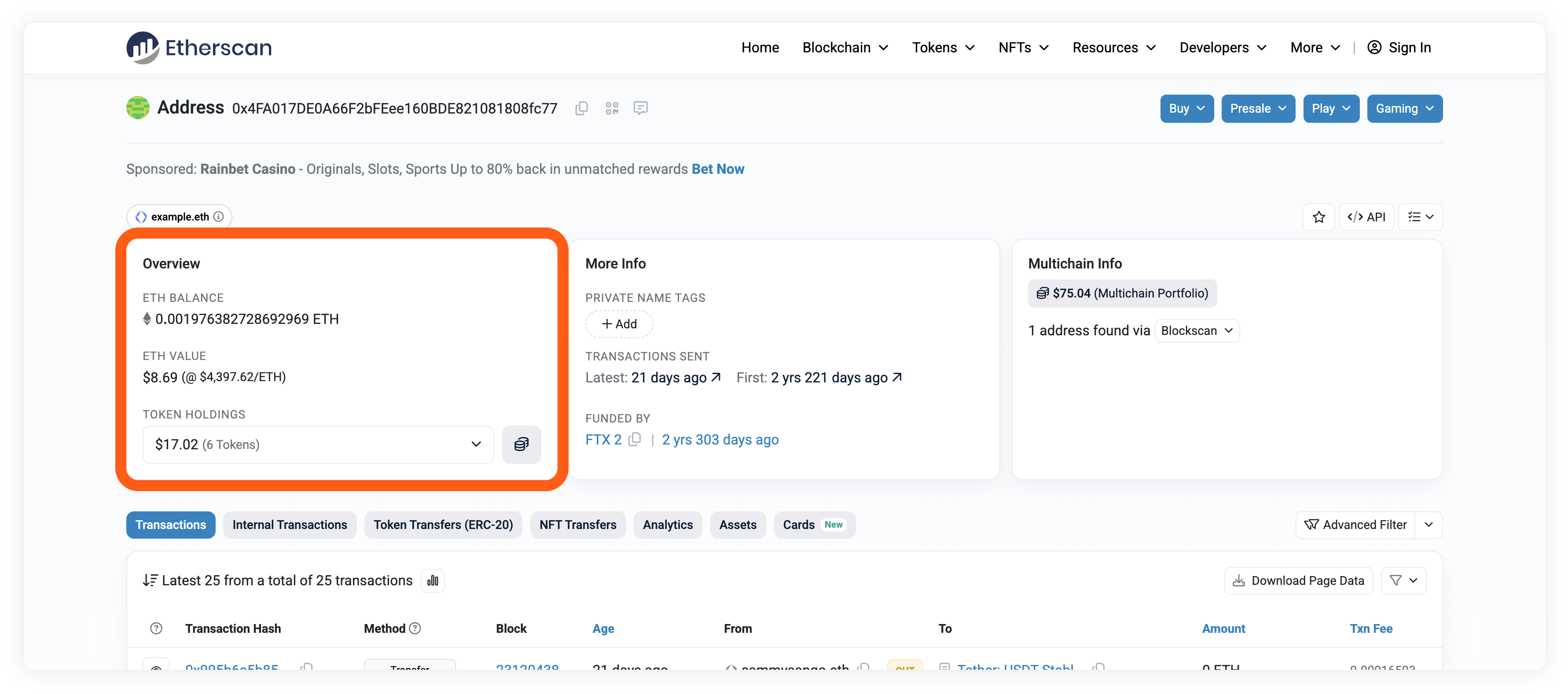Expand the Blockscan dropdown
The width and height of the screenshot is (1568, 694).
pos(1197,330)
